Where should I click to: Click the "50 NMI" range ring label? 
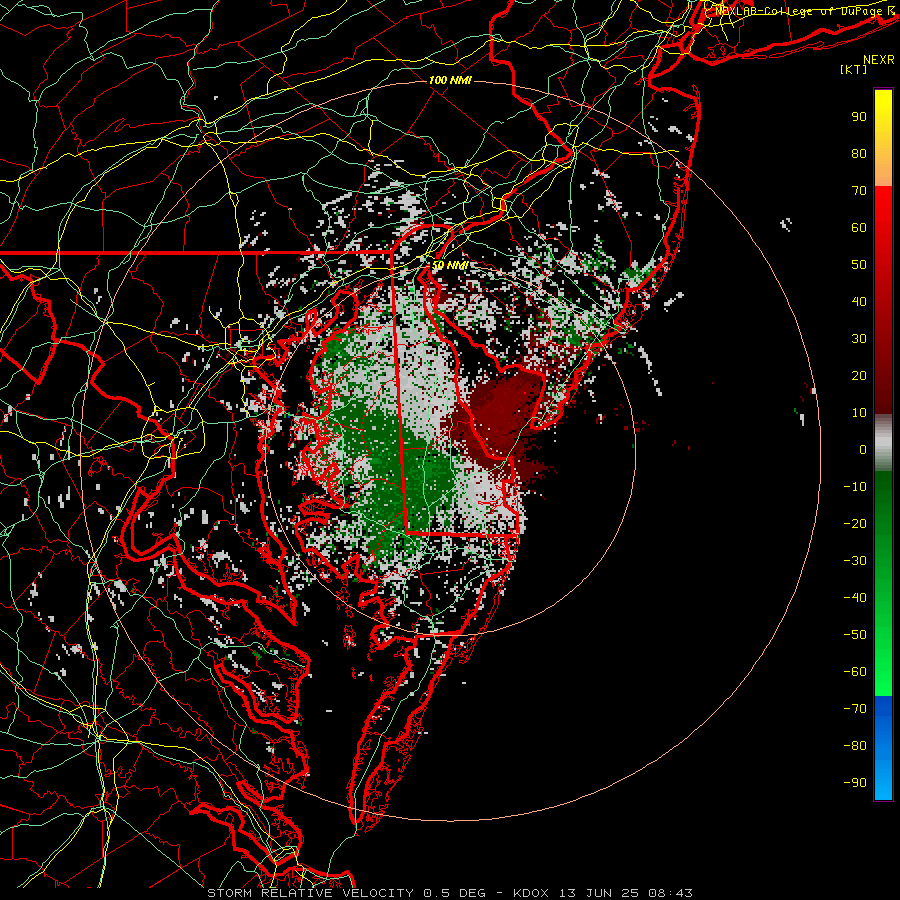450,265
